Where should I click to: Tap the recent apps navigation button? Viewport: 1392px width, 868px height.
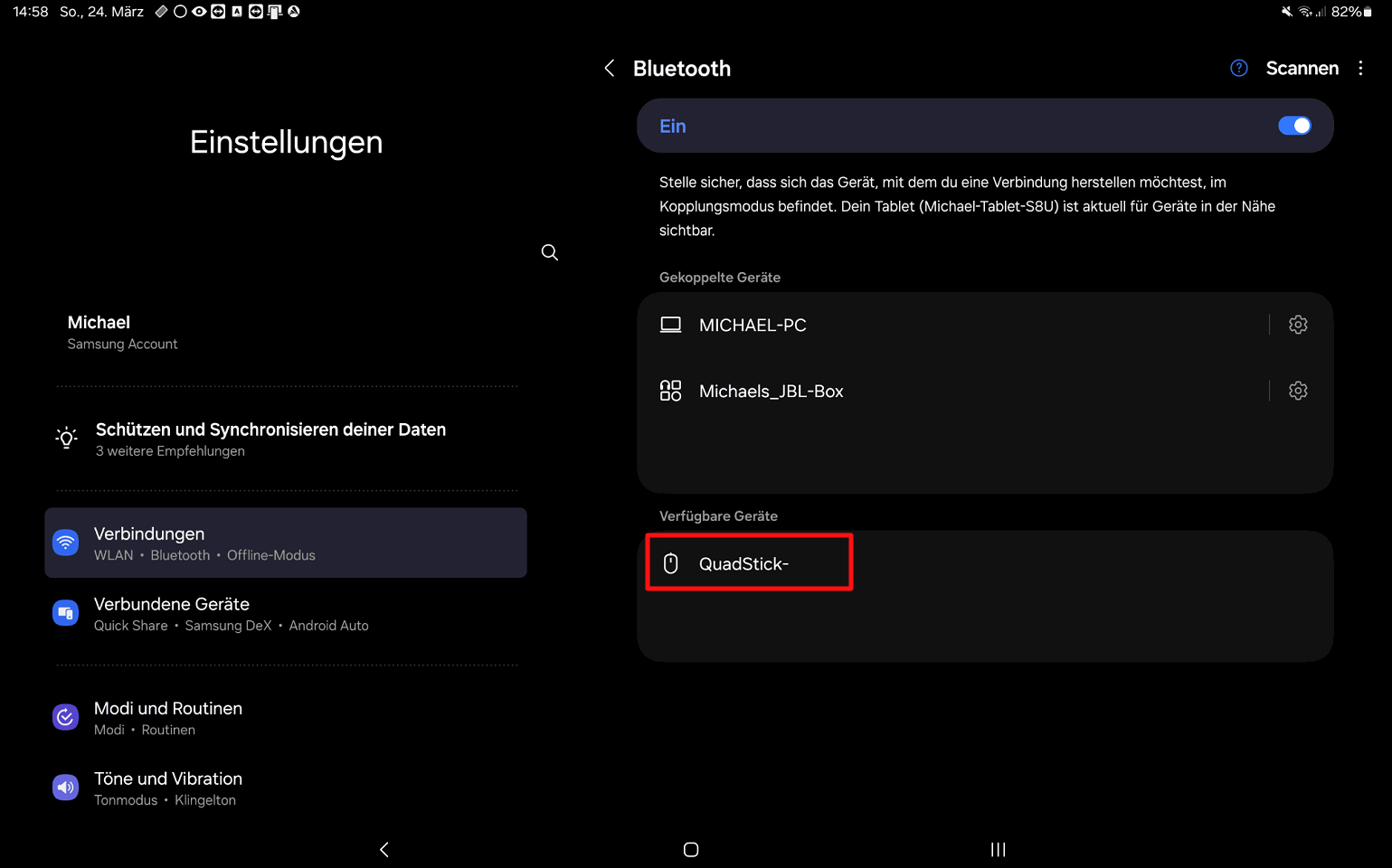pos(998,849)
